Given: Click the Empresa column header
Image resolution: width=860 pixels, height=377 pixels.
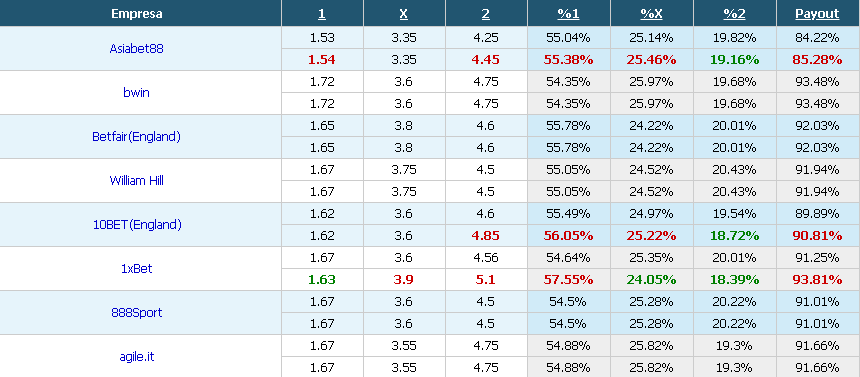Looking at the screenshot, I should [137, 14].
